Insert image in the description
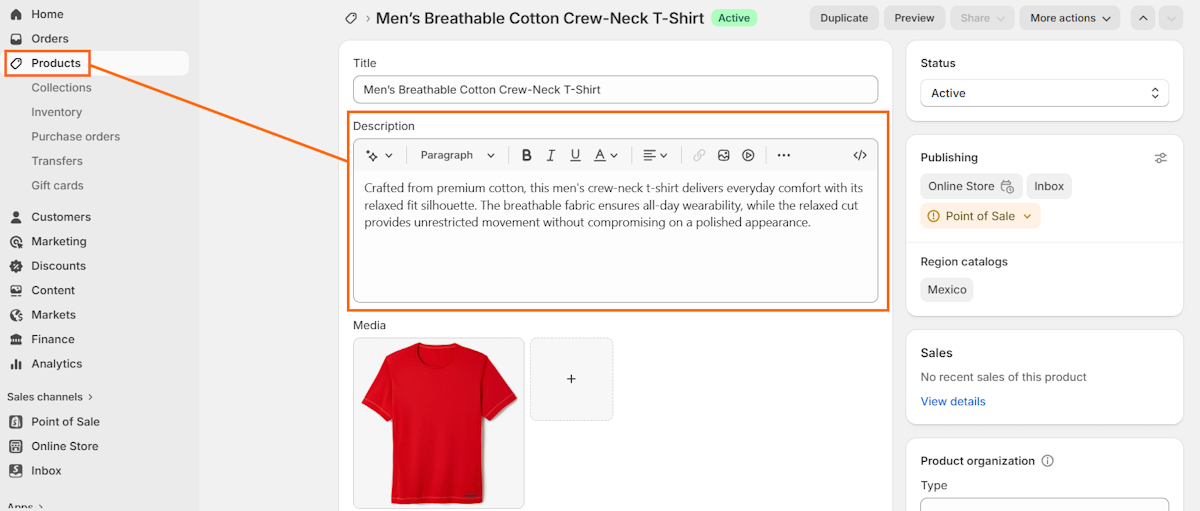This screenshot has width=1200, height=511. tap(724, 155)
